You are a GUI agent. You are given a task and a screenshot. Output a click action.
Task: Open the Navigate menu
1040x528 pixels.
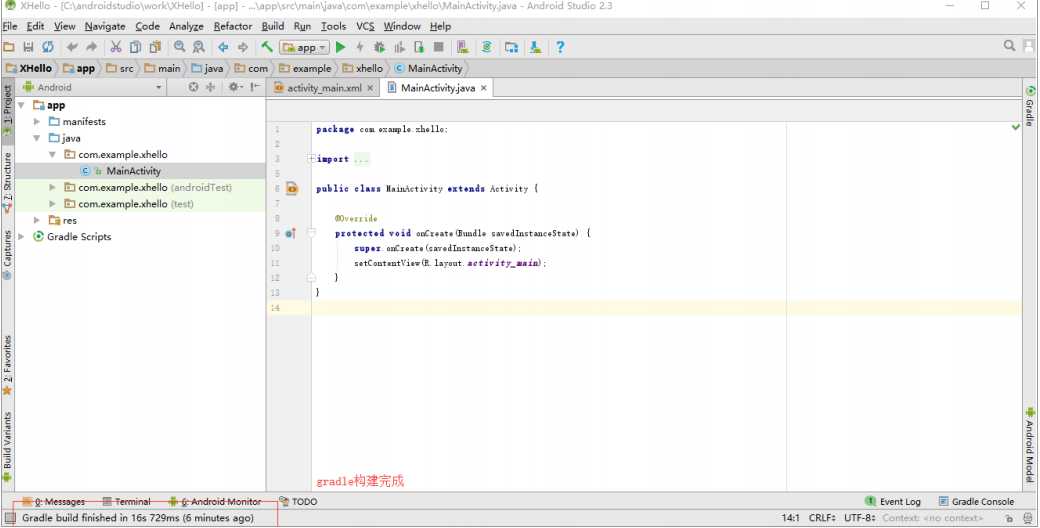pyautogui.click(x=105, y=27)
